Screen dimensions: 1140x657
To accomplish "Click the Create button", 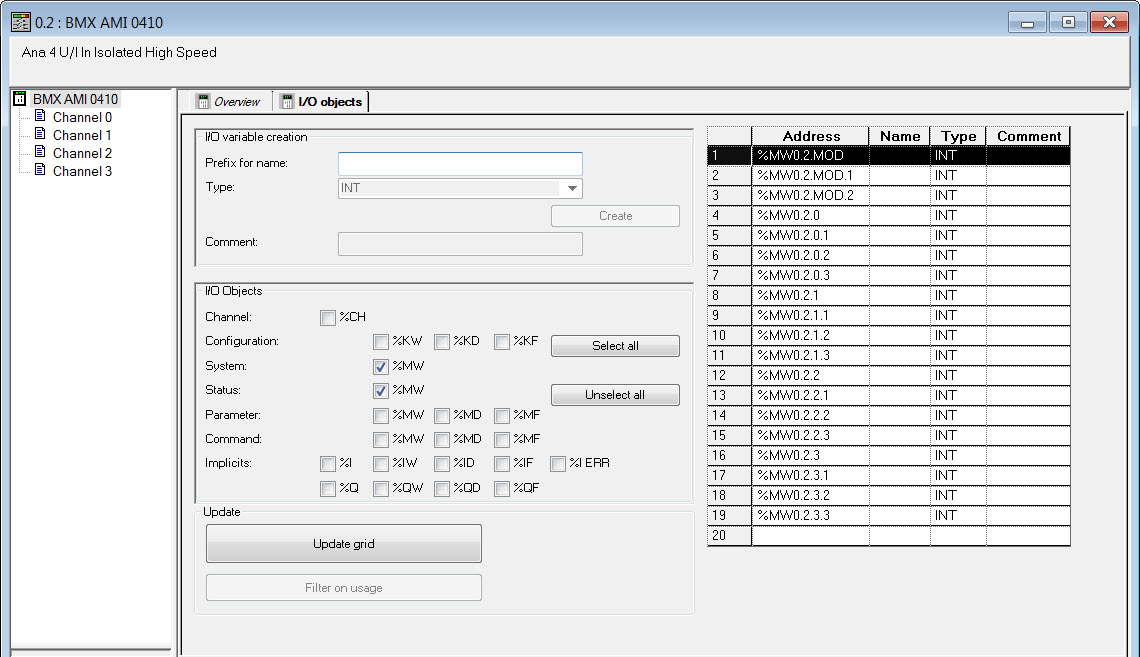I will click(x=615, y=216).
